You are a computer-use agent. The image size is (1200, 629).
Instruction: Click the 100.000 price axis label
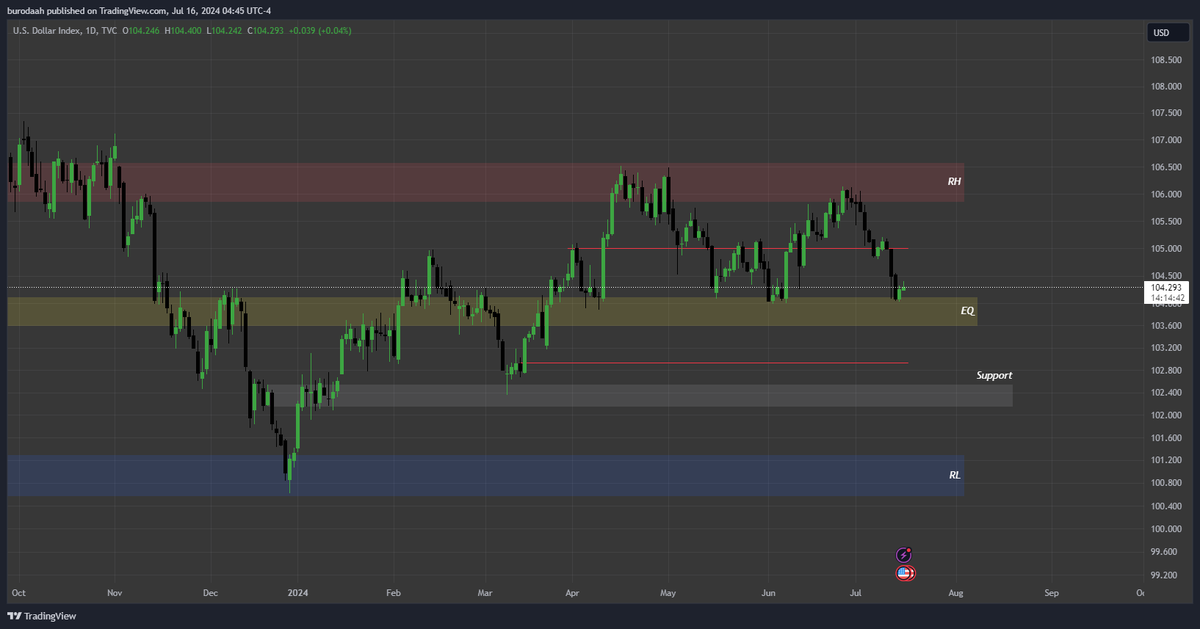pos(1166,529)
